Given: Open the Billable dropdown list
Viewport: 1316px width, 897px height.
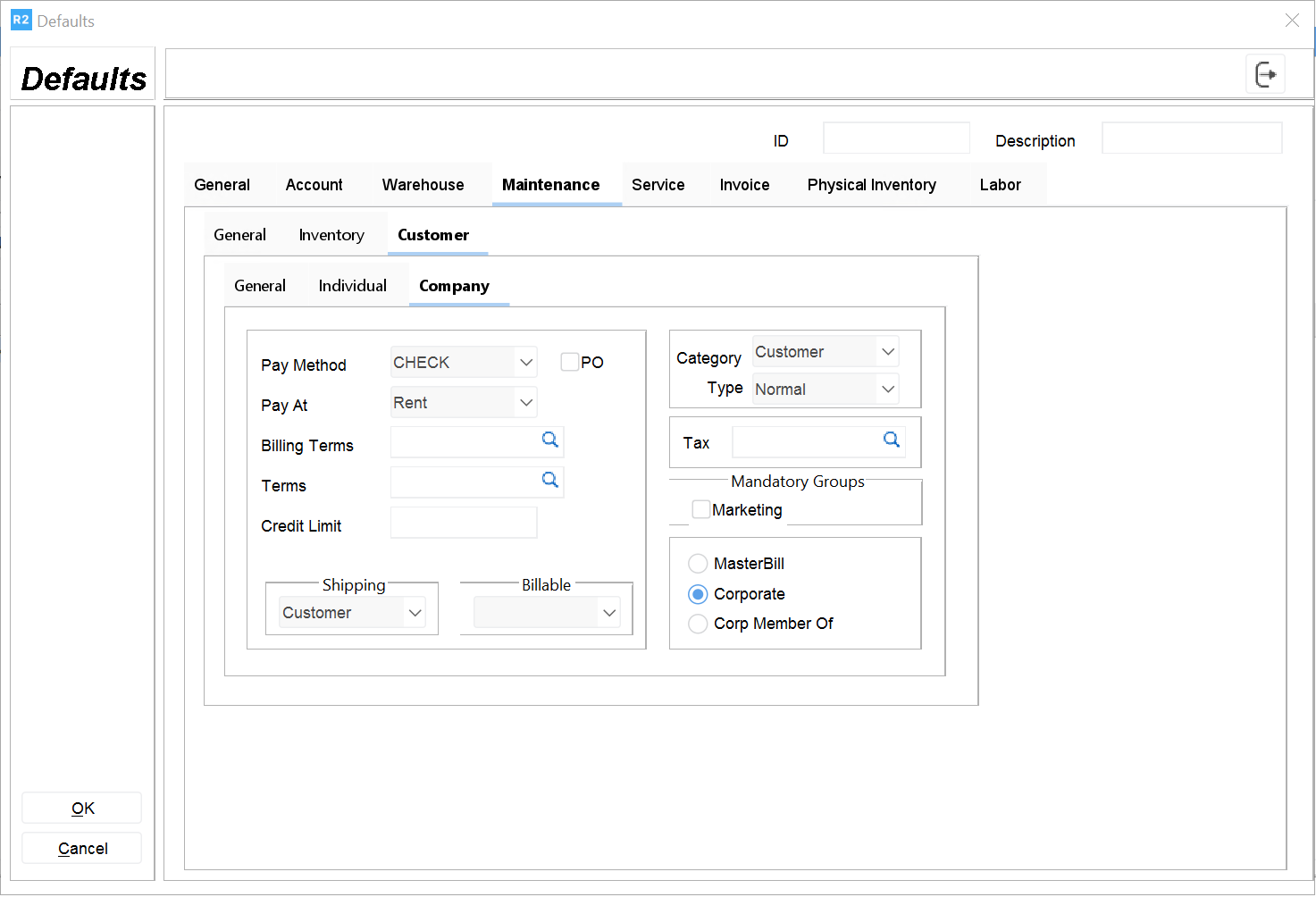Looking at the screenshot, I should point(609,613).
